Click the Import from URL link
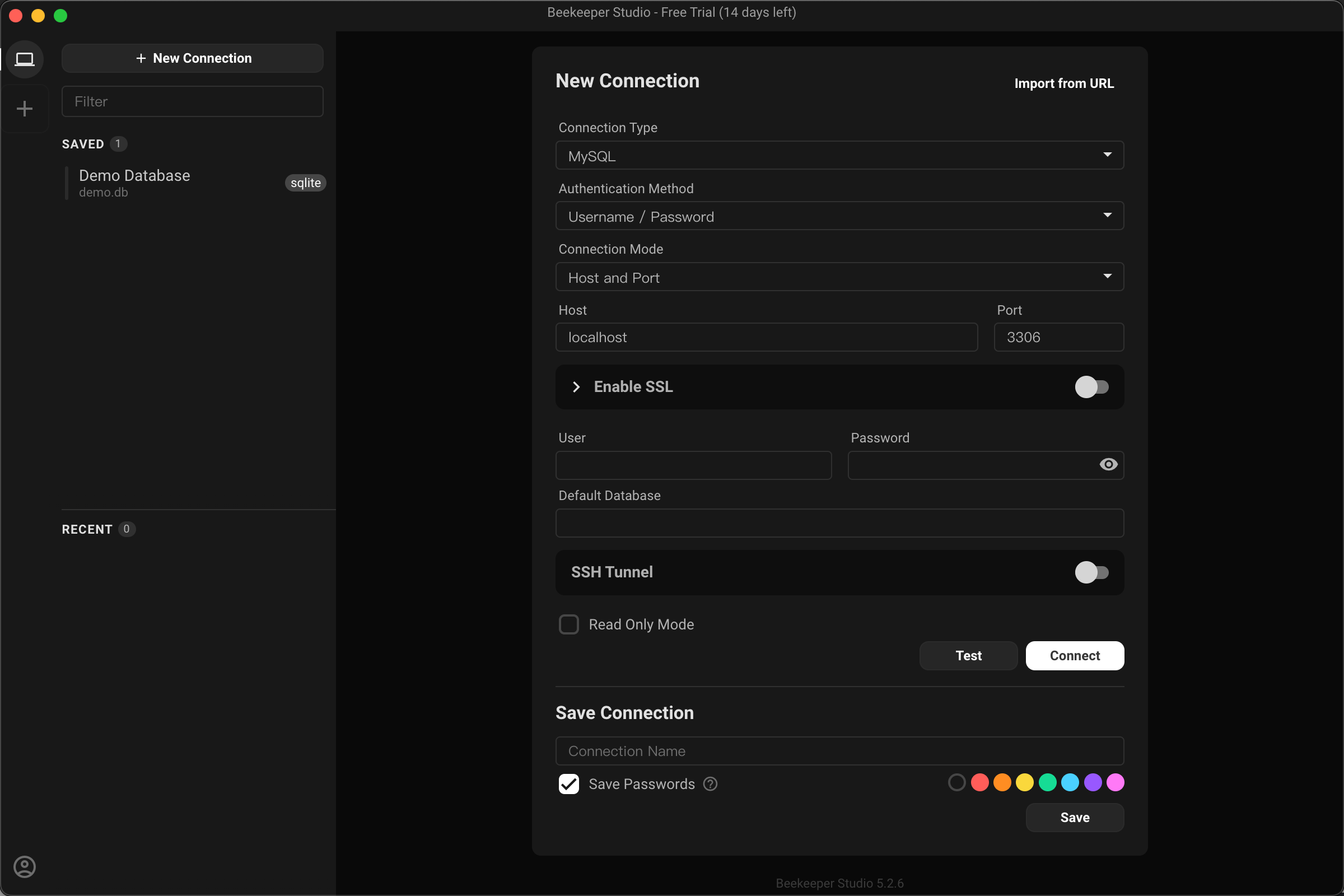This screenshot has width=1344, height=896. point(1063,83)
